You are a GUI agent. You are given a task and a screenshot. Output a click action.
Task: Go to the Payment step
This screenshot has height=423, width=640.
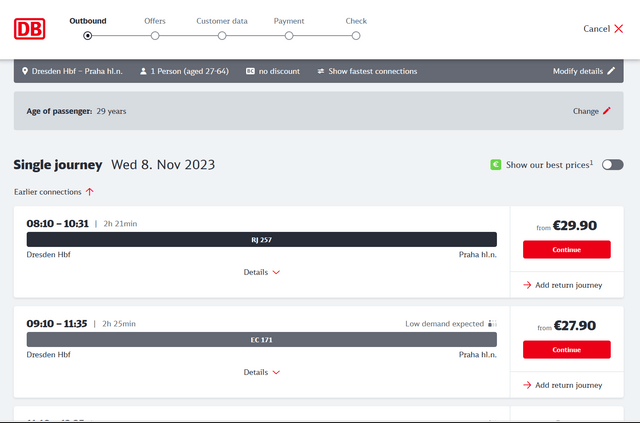pyautogui.click(x=289, y=36)
